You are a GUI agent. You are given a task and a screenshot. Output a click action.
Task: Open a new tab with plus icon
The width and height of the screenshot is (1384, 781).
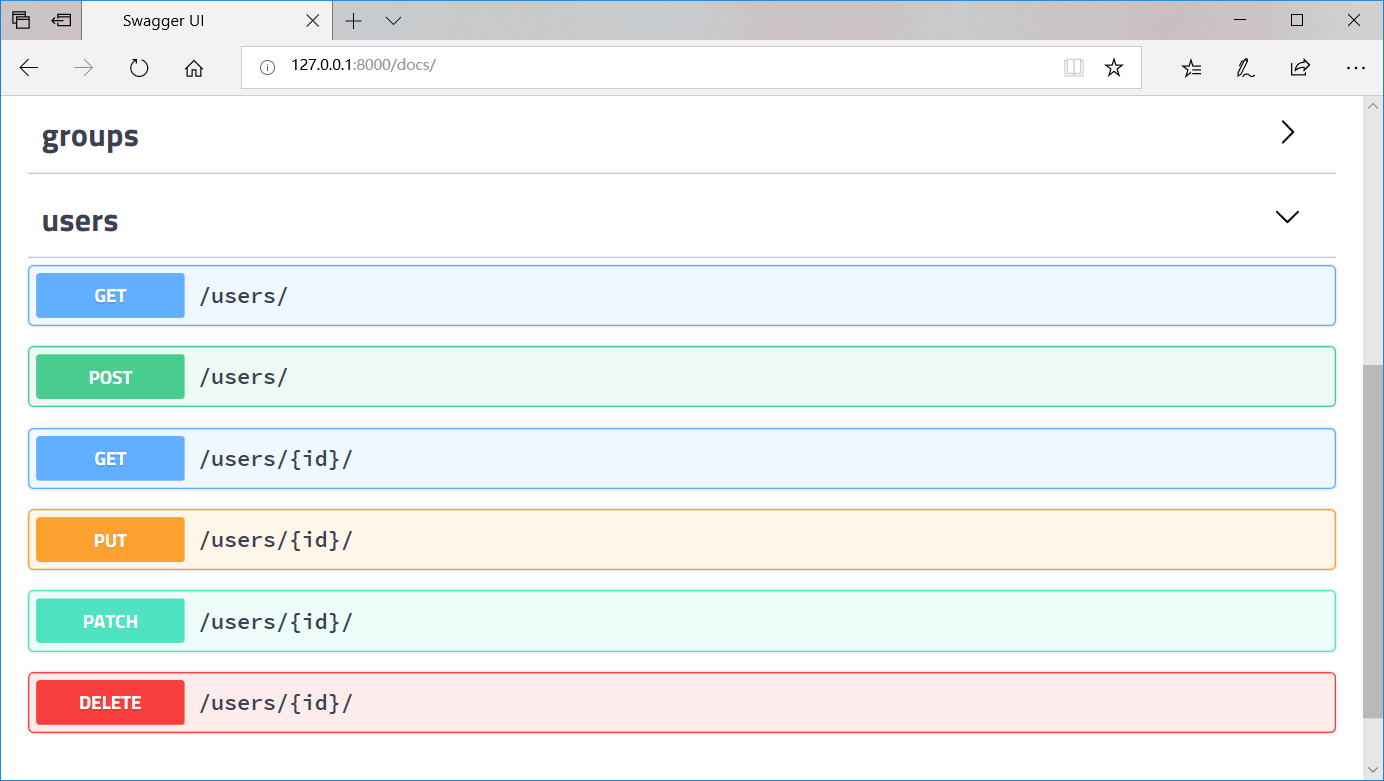(353, 21)
